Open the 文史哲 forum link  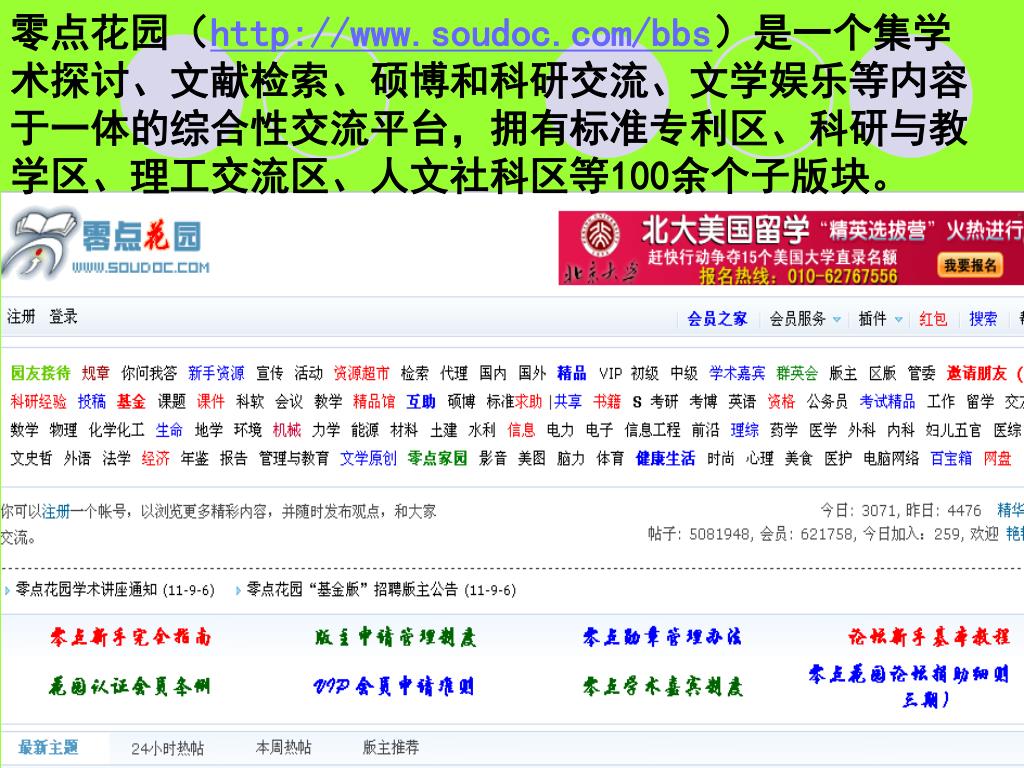tap(31, 458)
